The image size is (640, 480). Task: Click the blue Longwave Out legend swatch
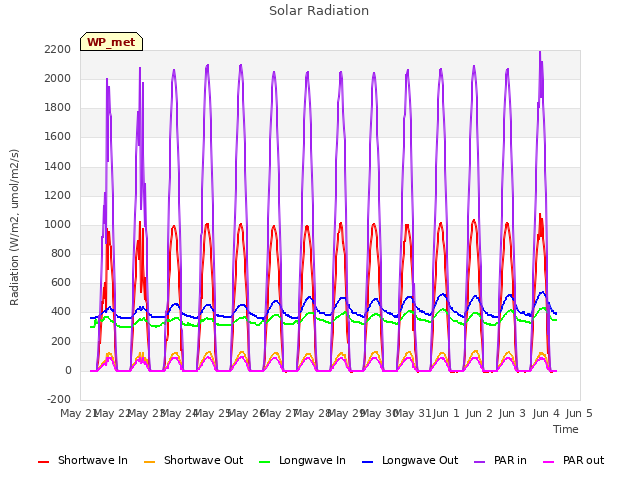click(x=367, y=462)
